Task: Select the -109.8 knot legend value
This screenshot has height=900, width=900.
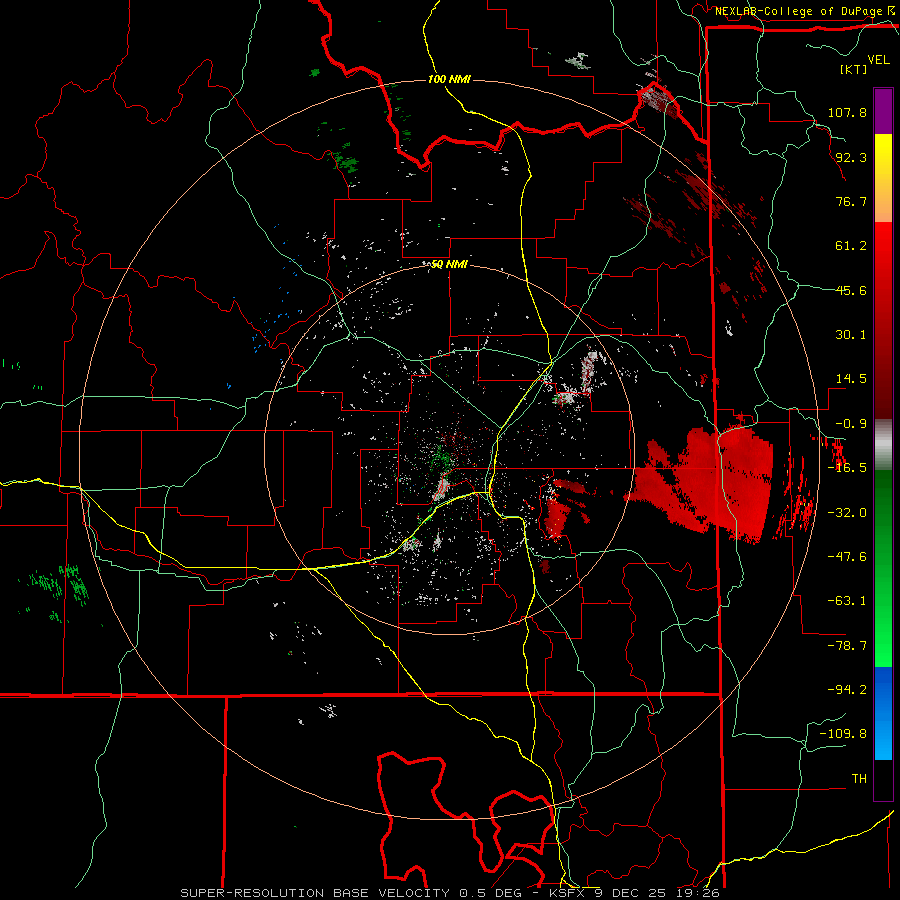Action: coord(843,734)
